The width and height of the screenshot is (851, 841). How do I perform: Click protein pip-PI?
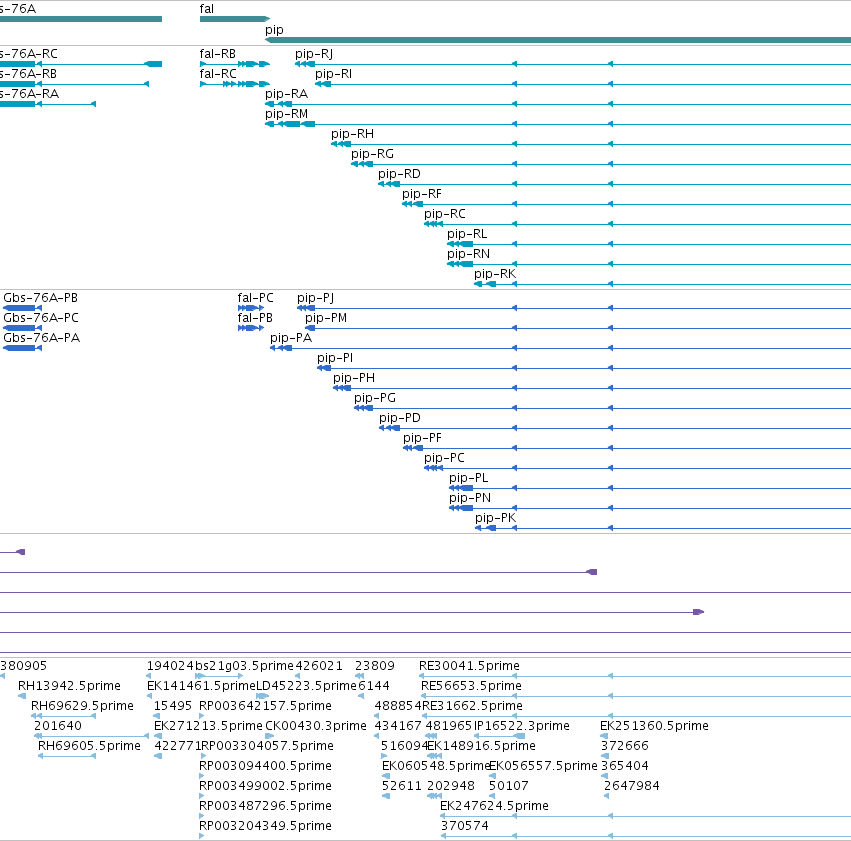pyautogui.click(x=584, y=368)
